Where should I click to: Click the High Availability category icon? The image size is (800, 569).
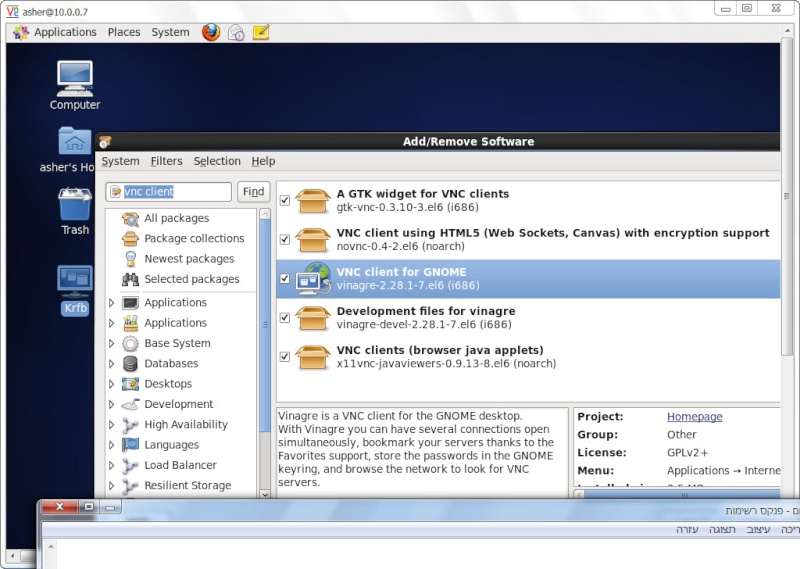coord(131,425)
